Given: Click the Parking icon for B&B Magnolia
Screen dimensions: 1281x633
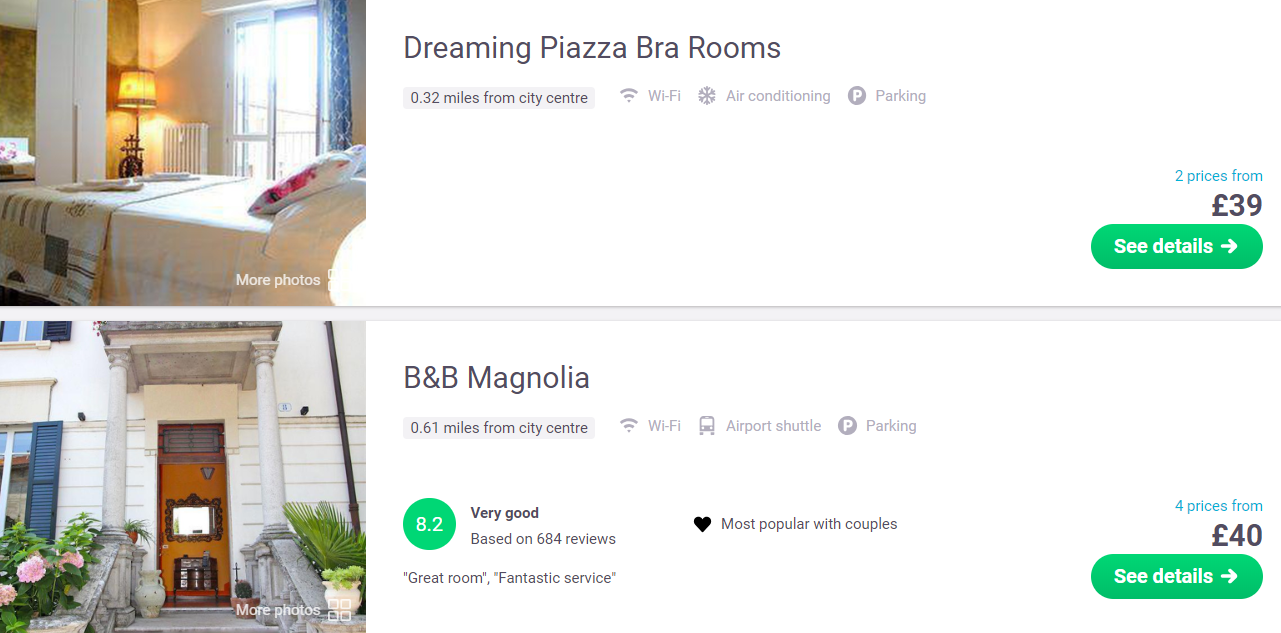Looking at the screenshot, I should tap(847, 426).
